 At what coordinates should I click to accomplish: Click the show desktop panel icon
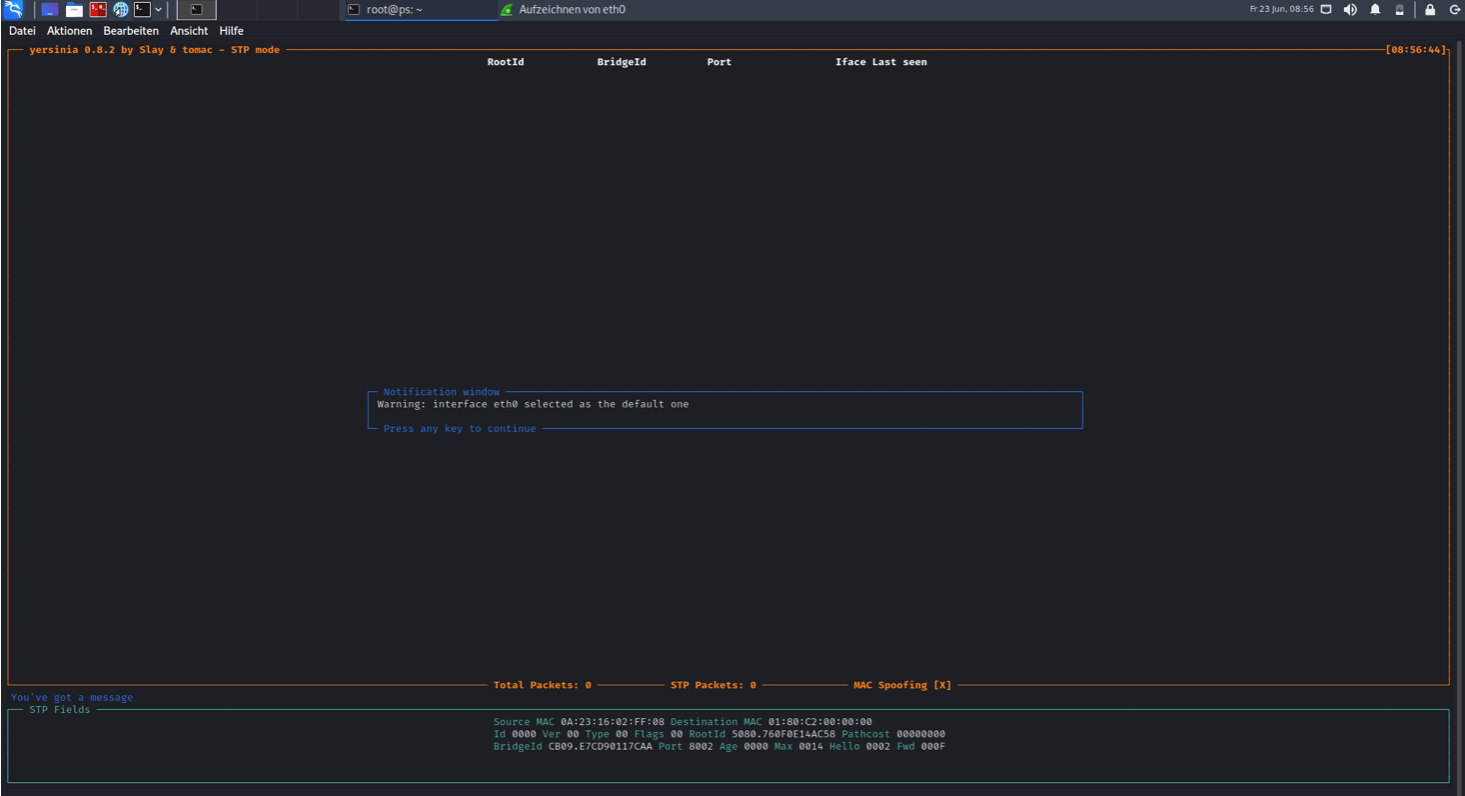(x=50, y=10)
